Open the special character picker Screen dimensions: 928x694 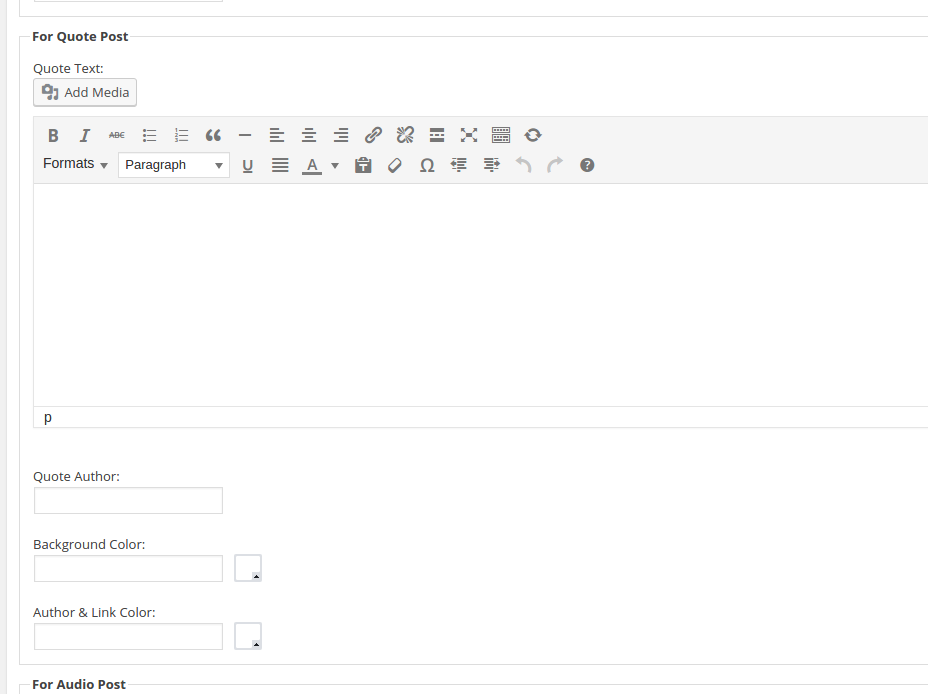(x=427, y=166)
